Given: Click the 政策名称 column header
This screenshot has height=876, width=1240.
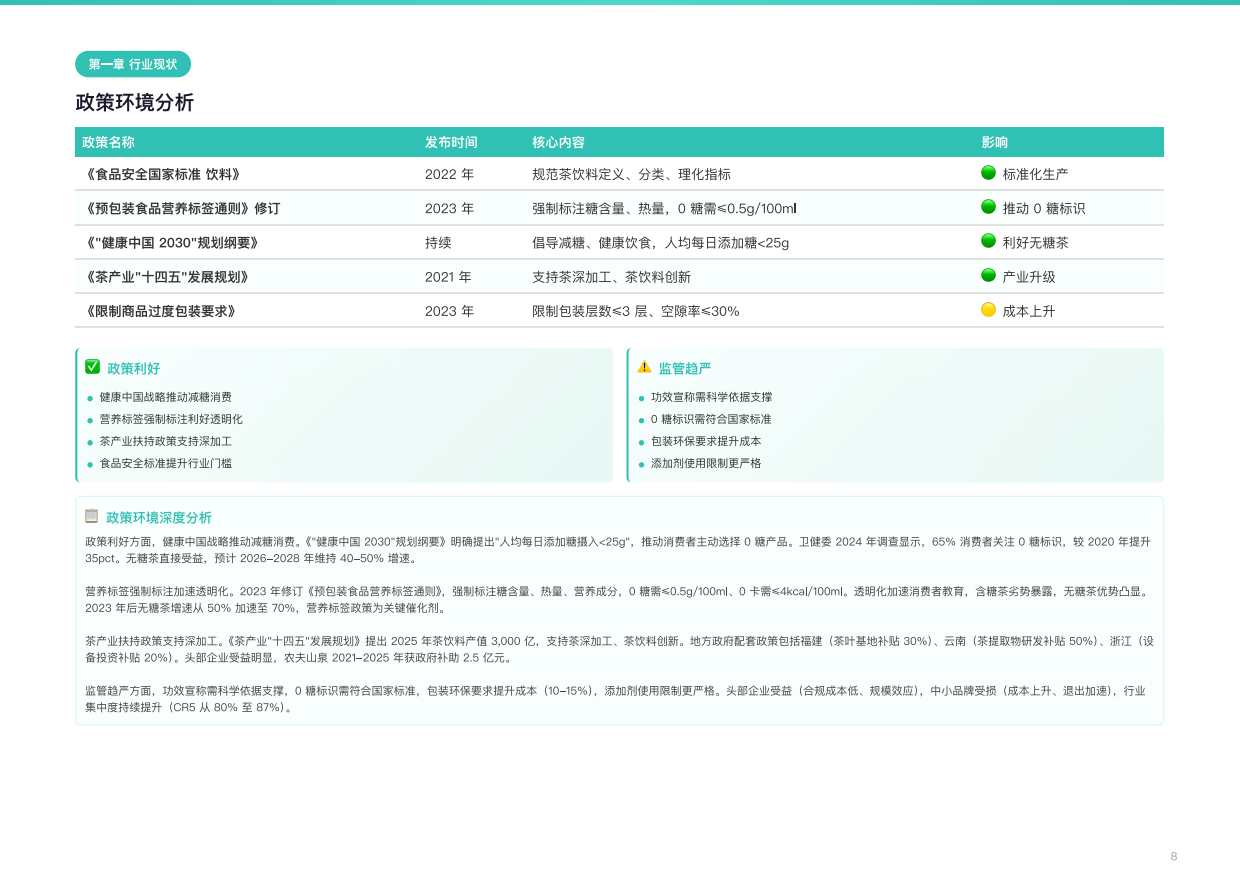Looking at the screenshot, I should (x=108, y=142).
